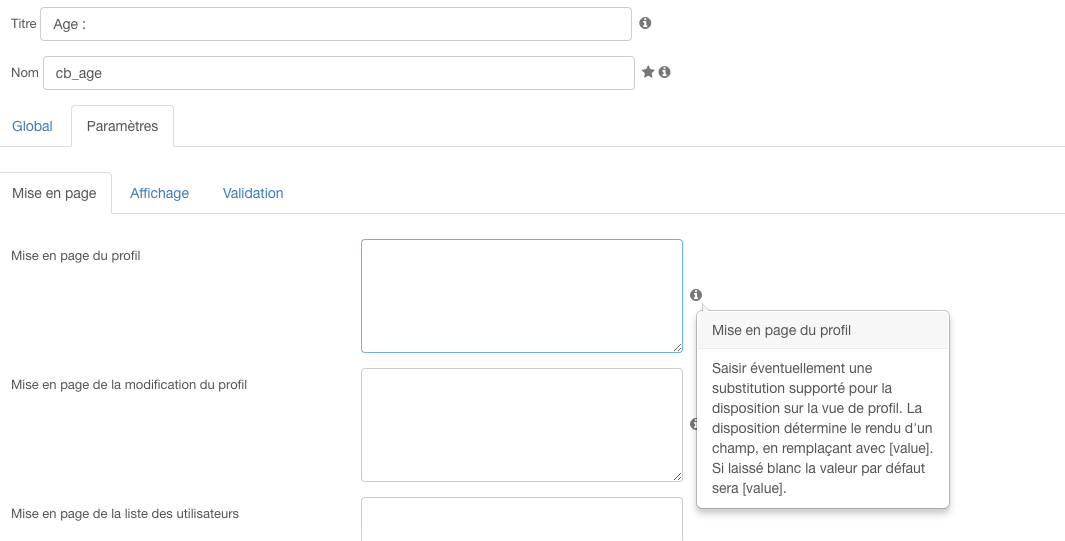Go to the Validation sub-tab
1065x541 pixels.
pyautogui.click(x=253, y=193)
